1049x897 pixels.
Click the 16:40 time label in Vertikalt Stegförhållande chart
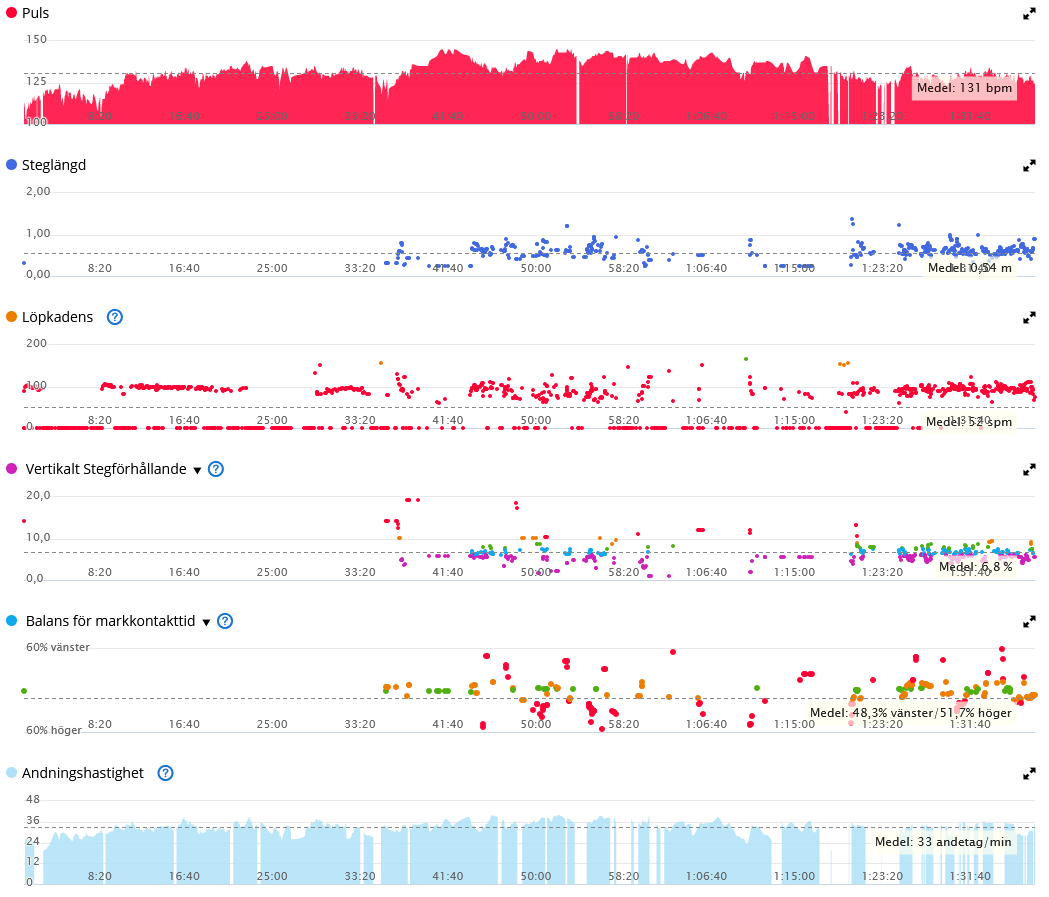point(184,572)
